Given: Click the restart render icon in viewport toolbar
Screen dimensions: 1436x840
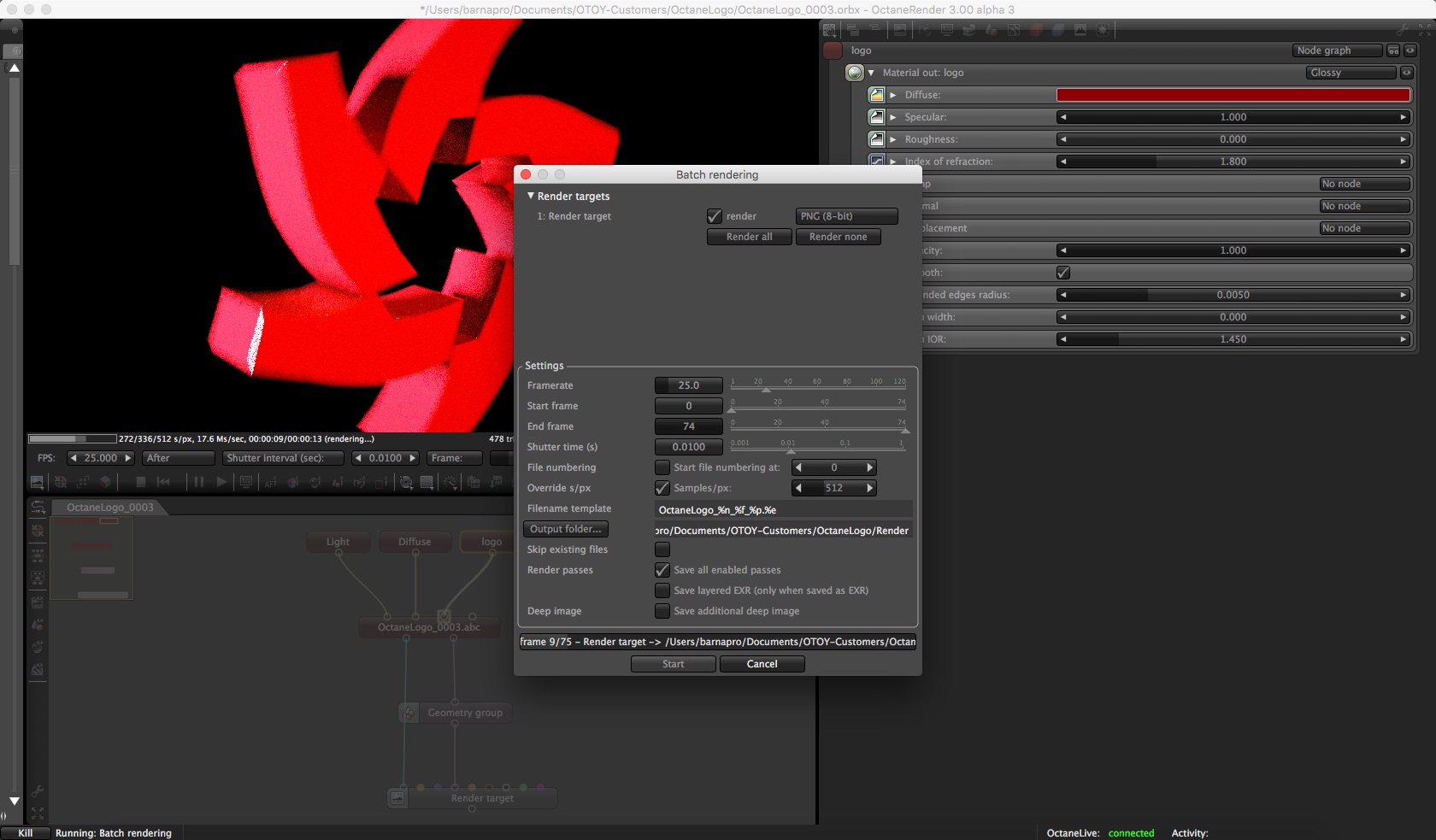Looking at the screenshot, I should [163, 482].
